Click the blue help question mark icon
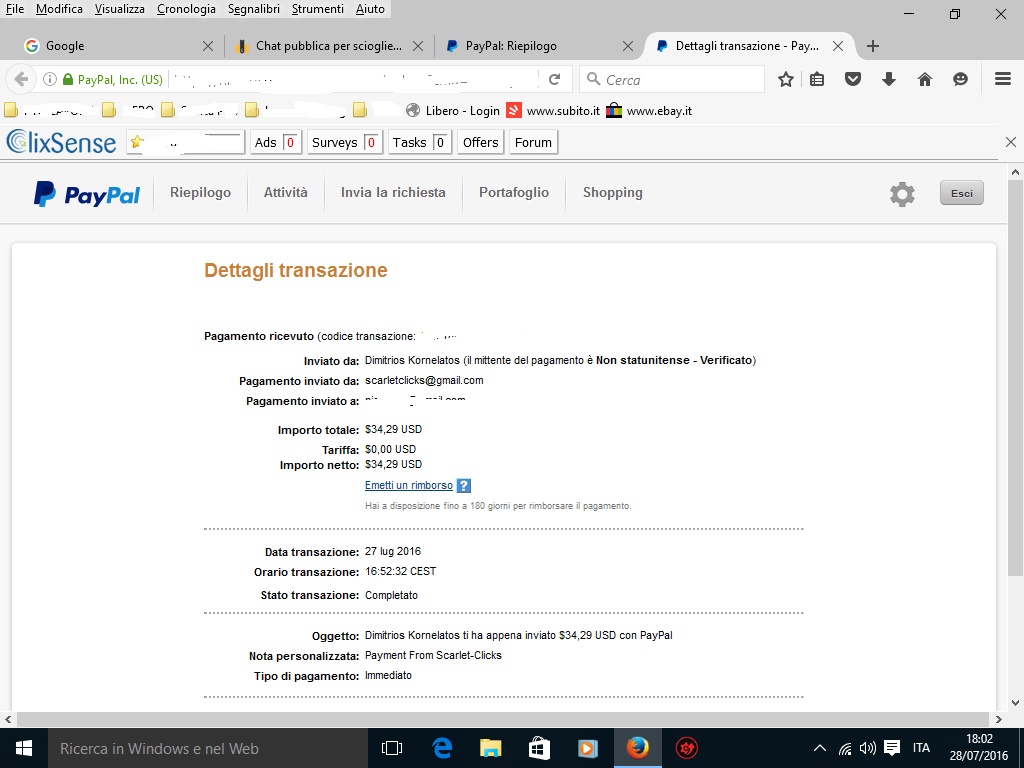 point(464,486)
